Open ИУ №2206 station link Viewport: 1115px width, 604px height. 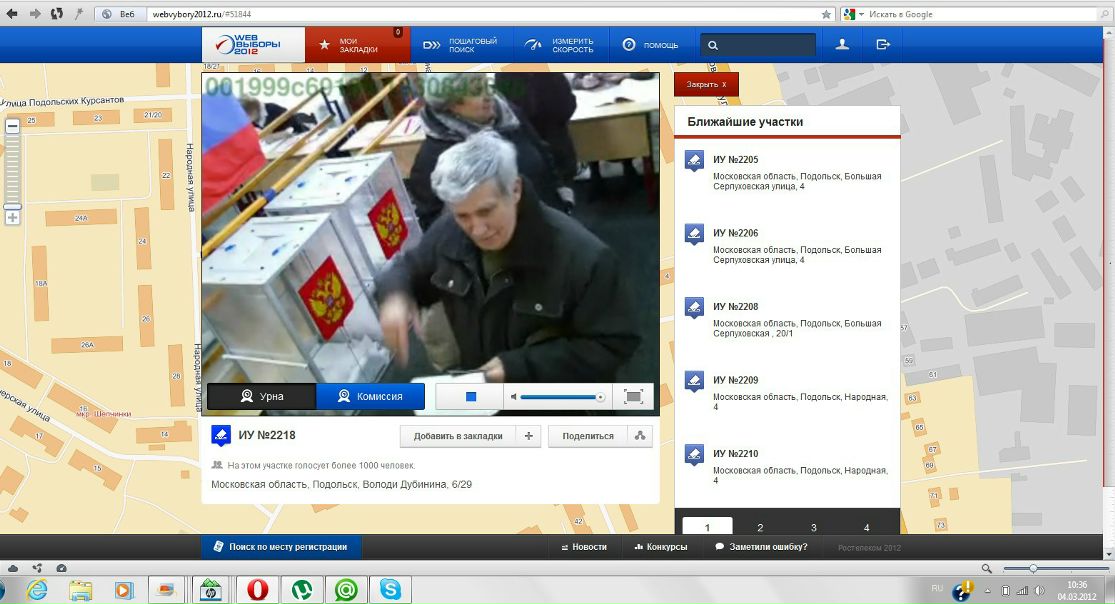coord(735,233)
